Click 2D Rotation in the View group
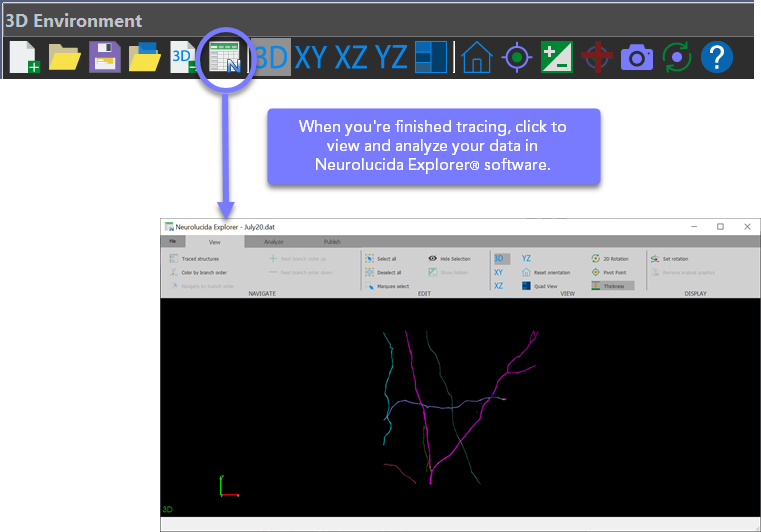 pos(610,259)
